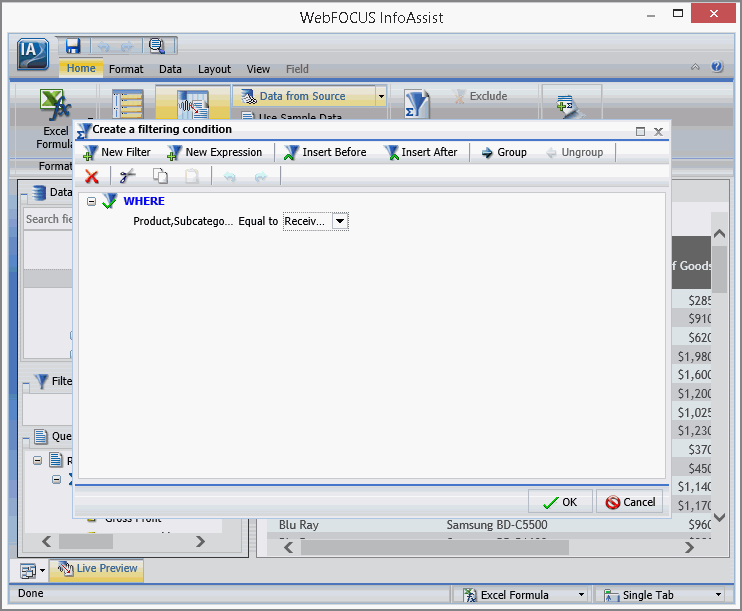This screenshot has width=742, height=611.
Task: Click preview vertical scrollbar up arrow
Action: point(719,233)
